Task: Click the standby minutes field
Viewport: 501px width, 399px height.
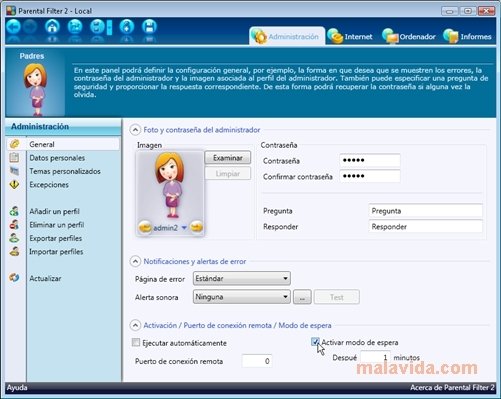Action: point(376,357)
